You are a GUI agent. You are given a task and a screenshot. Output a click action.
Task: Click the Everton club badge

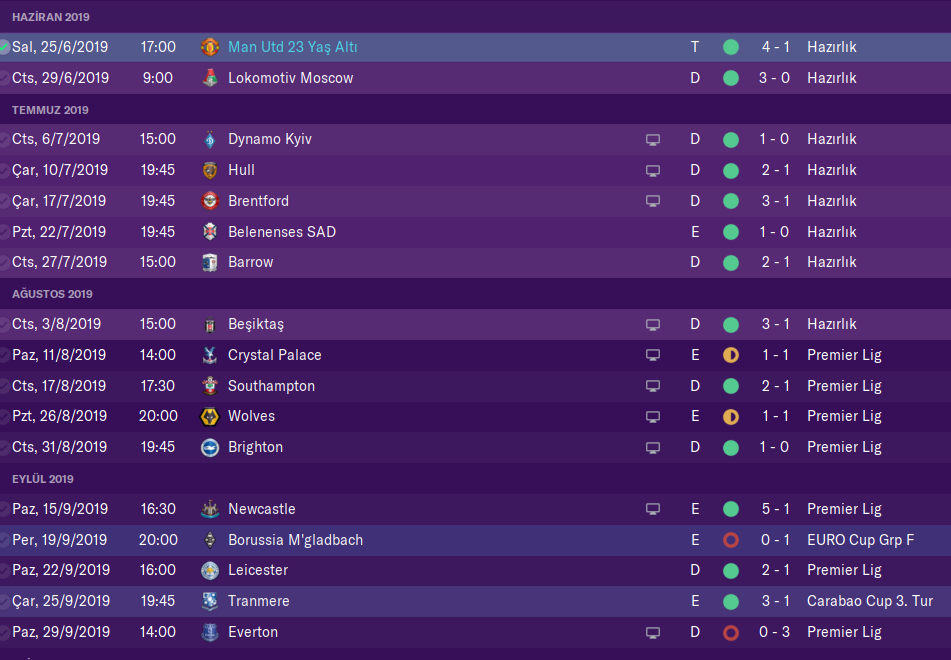[x=209, y=632]
